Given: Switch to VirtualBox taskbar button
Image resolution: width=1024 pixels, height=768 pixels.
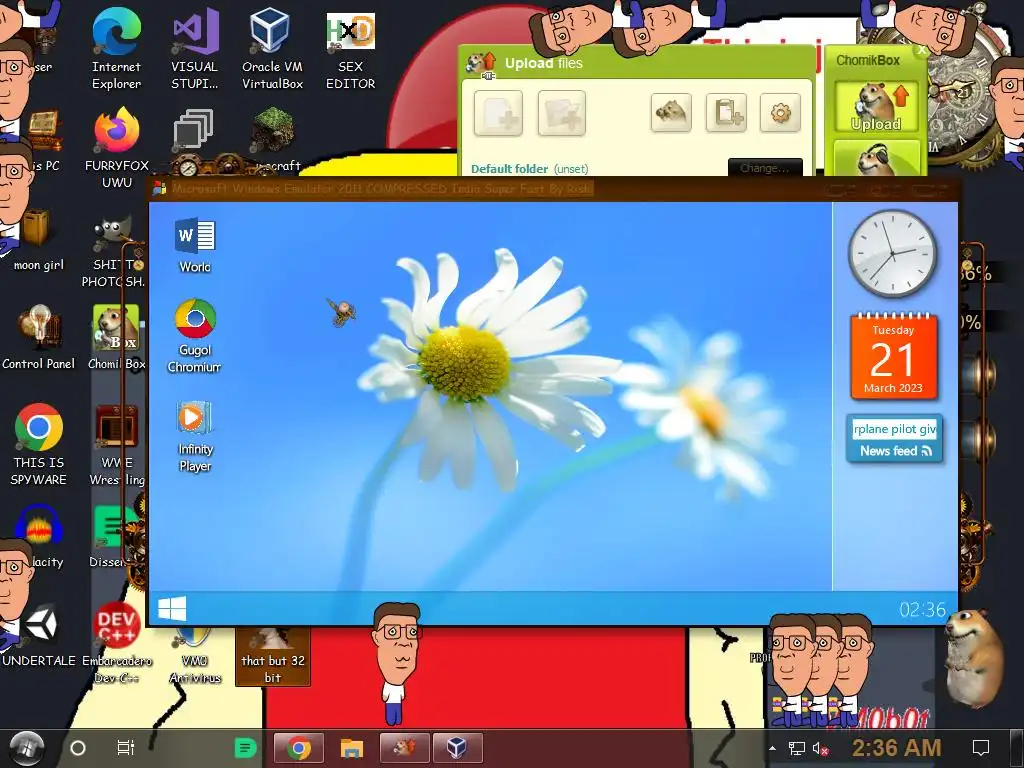Looking at the screenshot, I should 457,748.
